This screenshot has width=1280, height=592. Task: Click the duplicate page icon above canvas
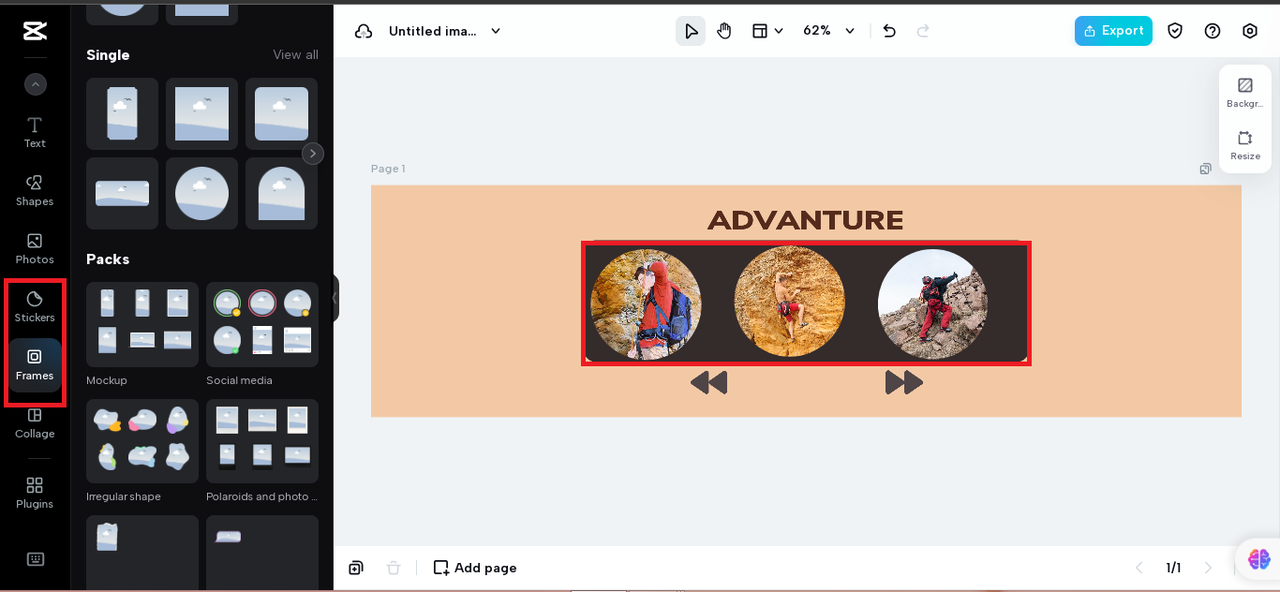tap(1205, 169)
